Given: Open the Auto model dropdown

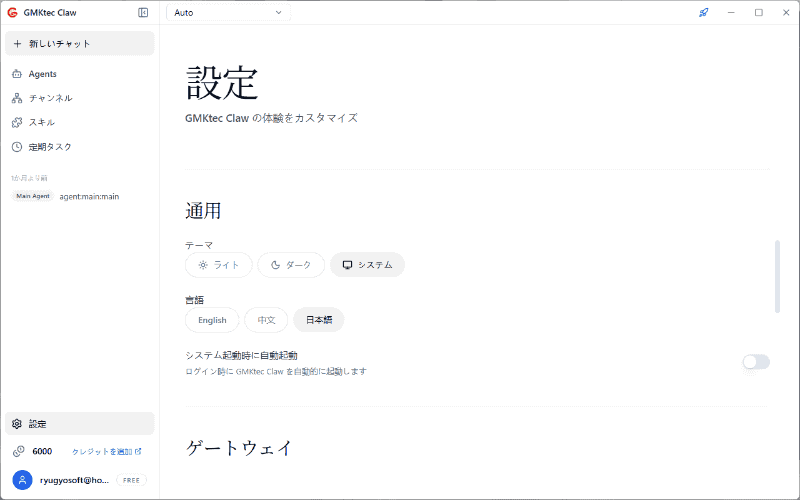Looking at the screenshot, I should coord(228,13).
